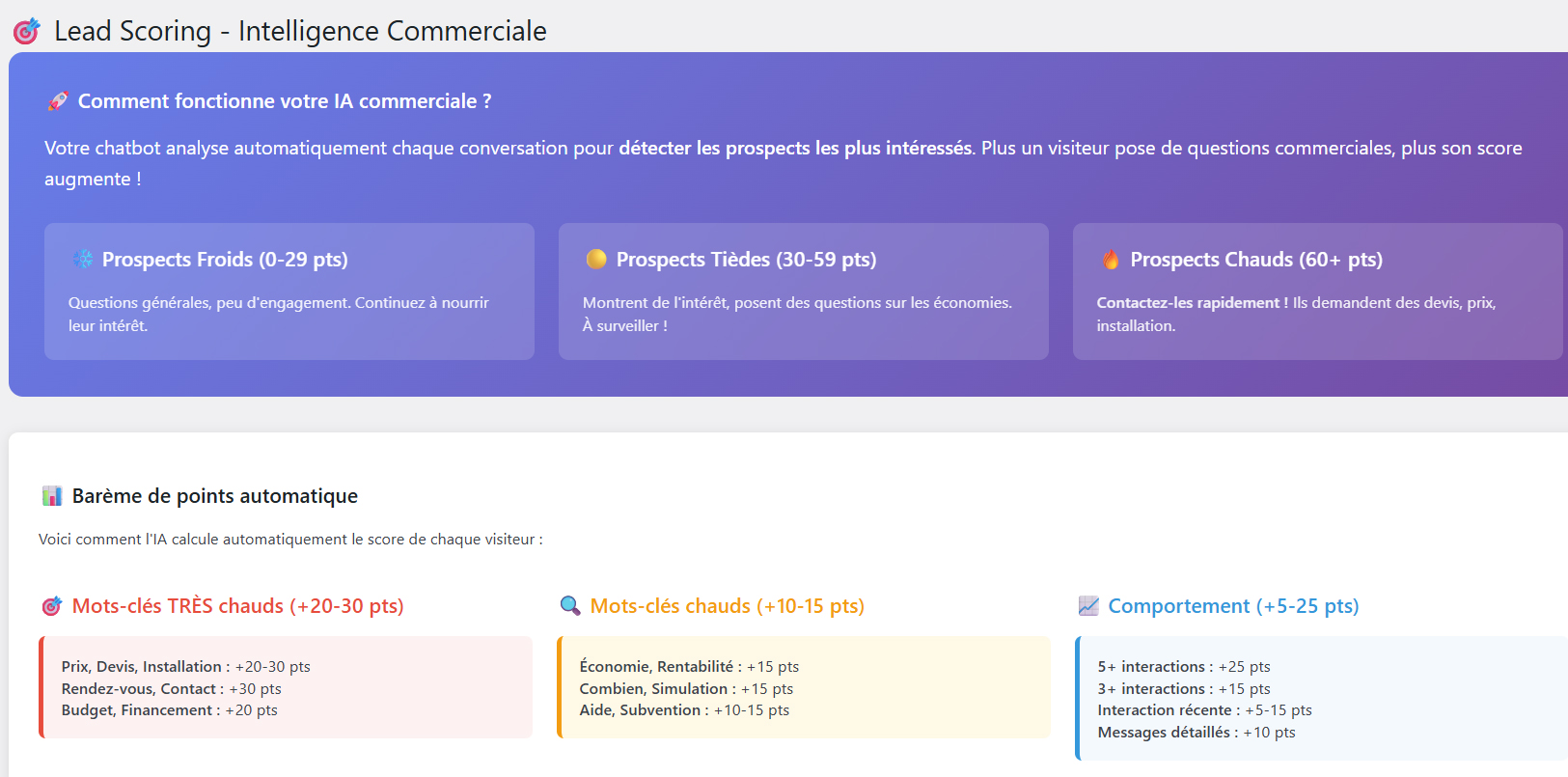Click the rocket icon beside Comment fonctionne heading
The height and width of the screenshot is (777, 1568).
[x=58, y=101]
